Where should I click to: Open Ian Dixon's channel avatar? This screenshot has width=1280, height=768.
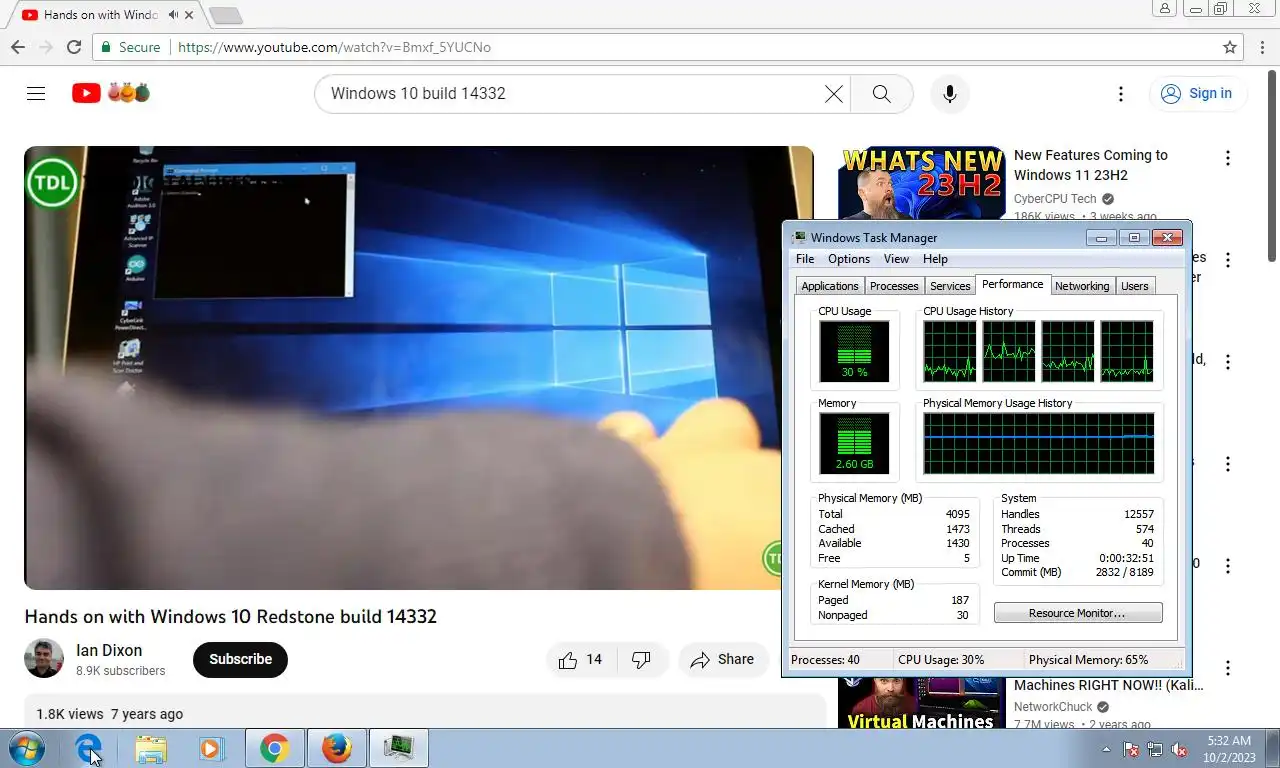coord(44,658)
